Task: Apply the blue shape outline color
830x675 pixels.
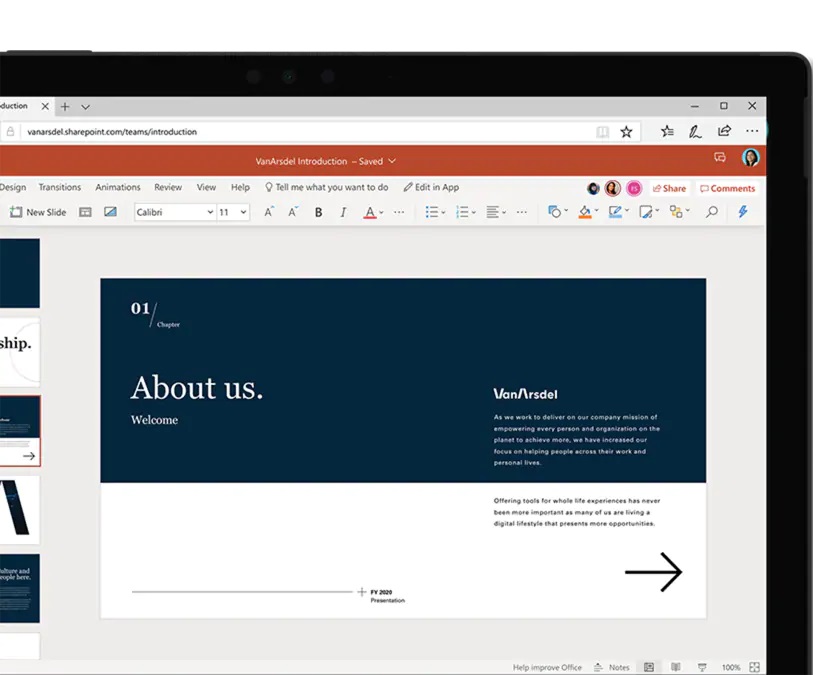Action: tap(615, 212)
